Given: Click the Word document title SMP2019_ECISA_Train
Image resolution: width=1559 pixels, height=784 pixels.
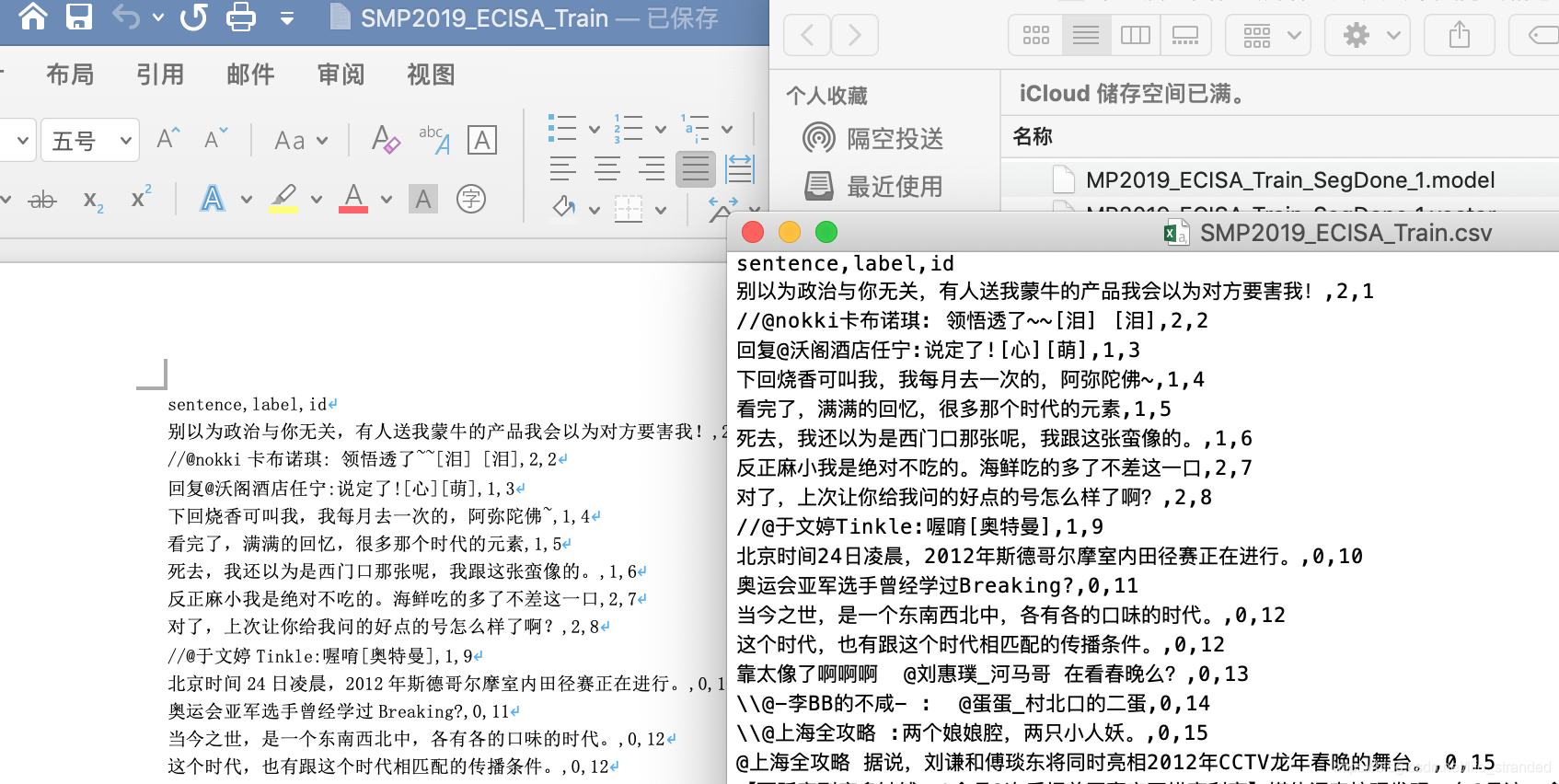Looking at the screenshot, I should pyautogui.click(x=484, y=17).
